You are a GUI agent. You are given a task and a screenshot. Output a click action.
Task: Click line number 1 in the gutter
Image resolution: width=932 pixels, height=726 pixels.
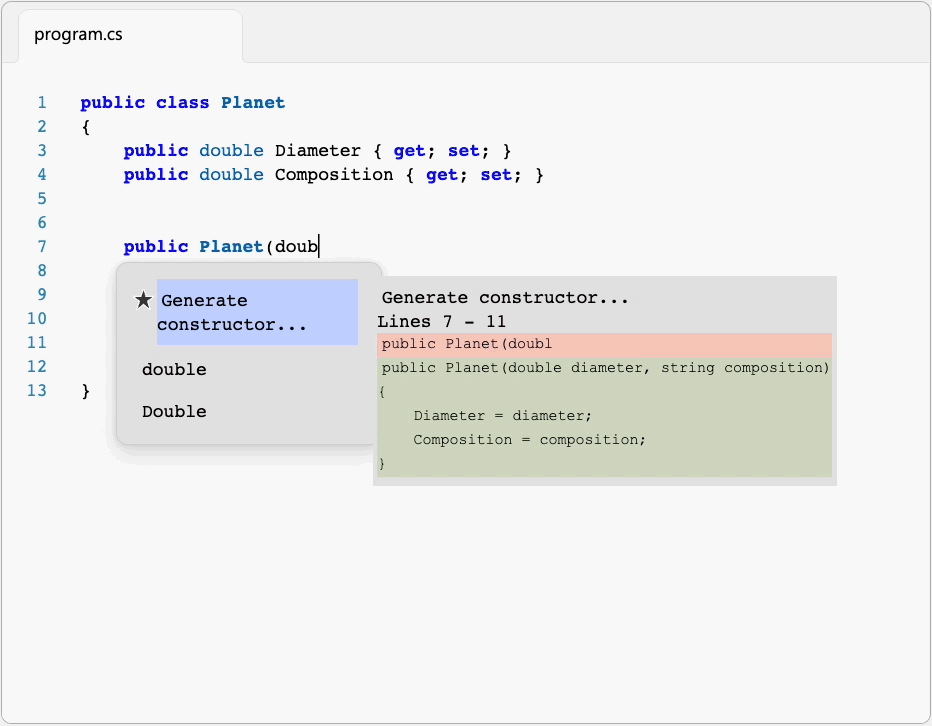[41, 103]
